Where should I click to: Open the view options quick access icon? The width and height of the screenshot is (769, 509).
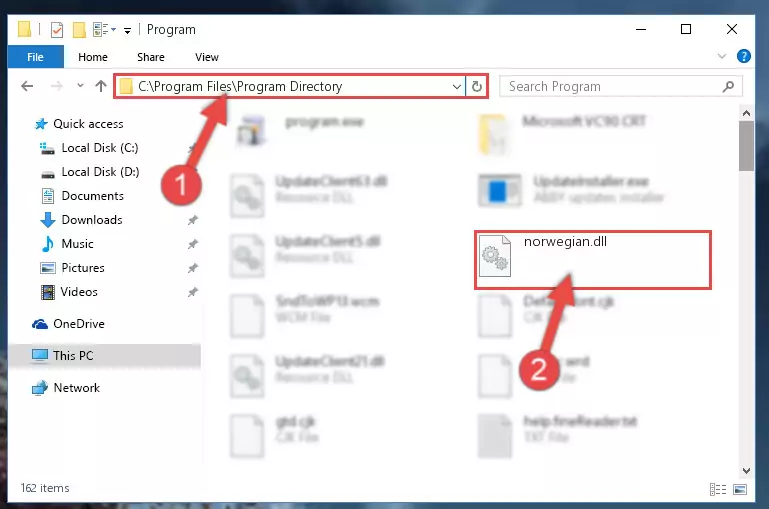point(103,29)
